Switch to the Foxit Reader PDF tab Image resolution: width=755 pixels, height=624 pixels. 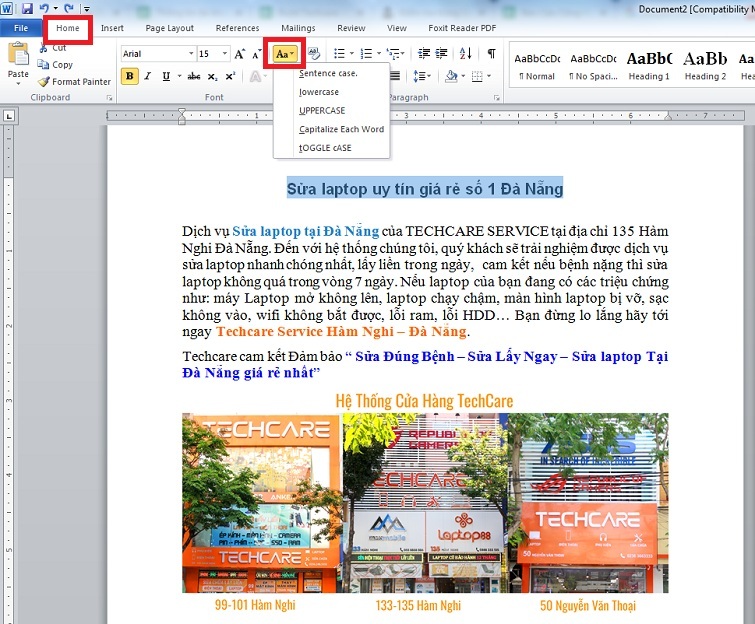point(462,28)
